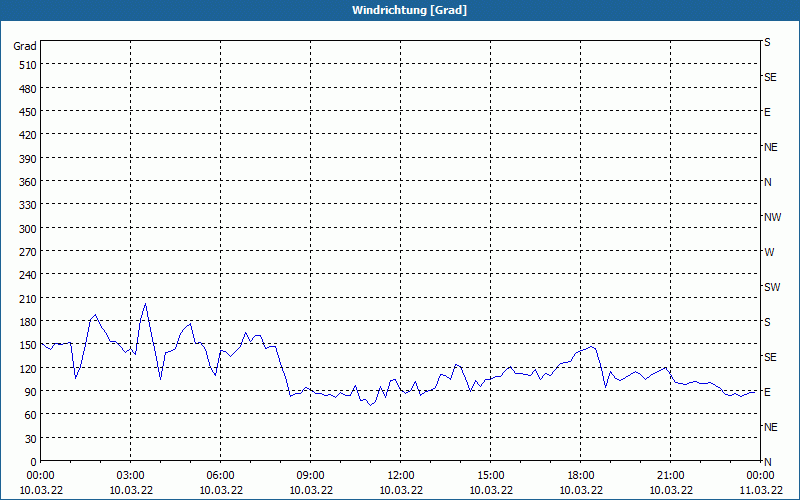
Task: Click the 18:00 time axis marker
Action: pos(581,475)
